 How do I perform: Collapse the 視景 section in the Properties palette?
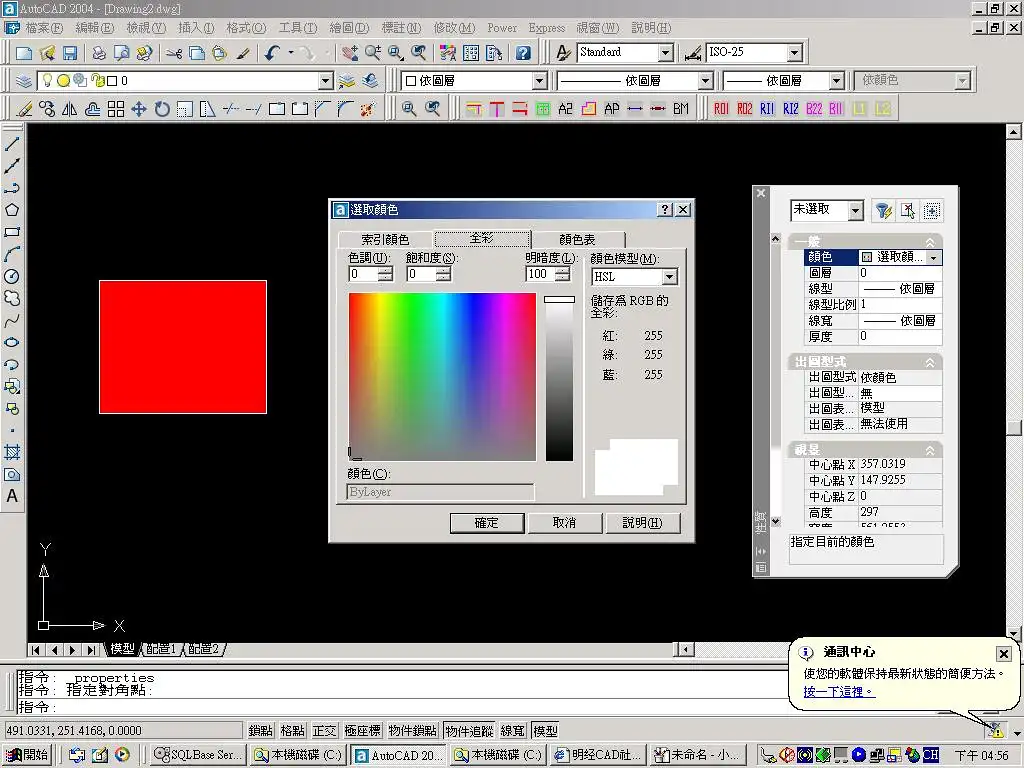(930, 450)
